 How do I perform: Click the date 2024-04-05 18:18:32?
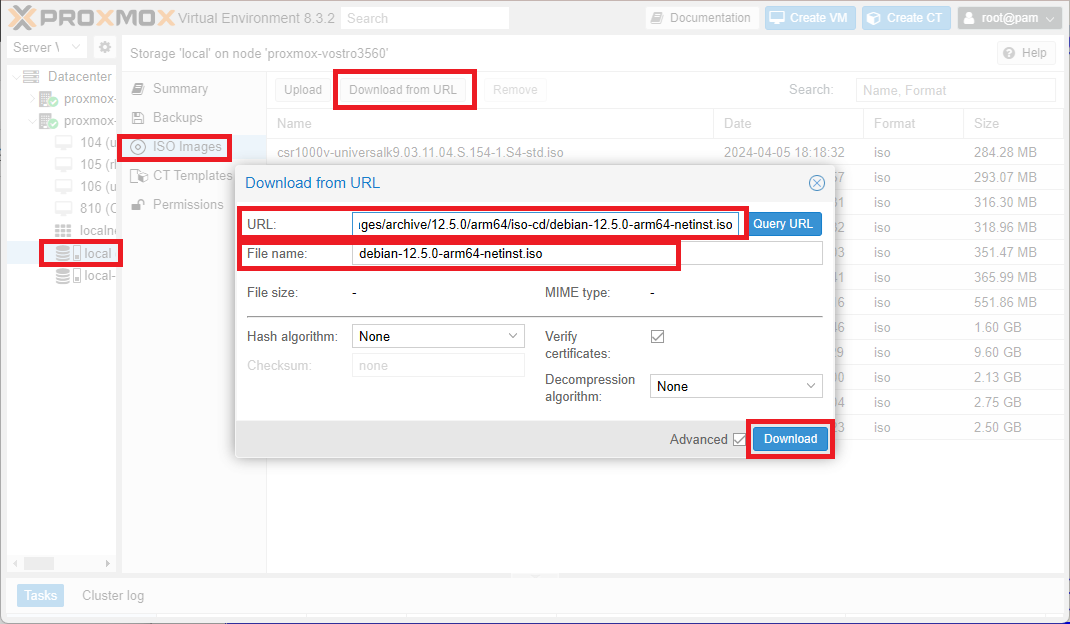pos(784,152)
